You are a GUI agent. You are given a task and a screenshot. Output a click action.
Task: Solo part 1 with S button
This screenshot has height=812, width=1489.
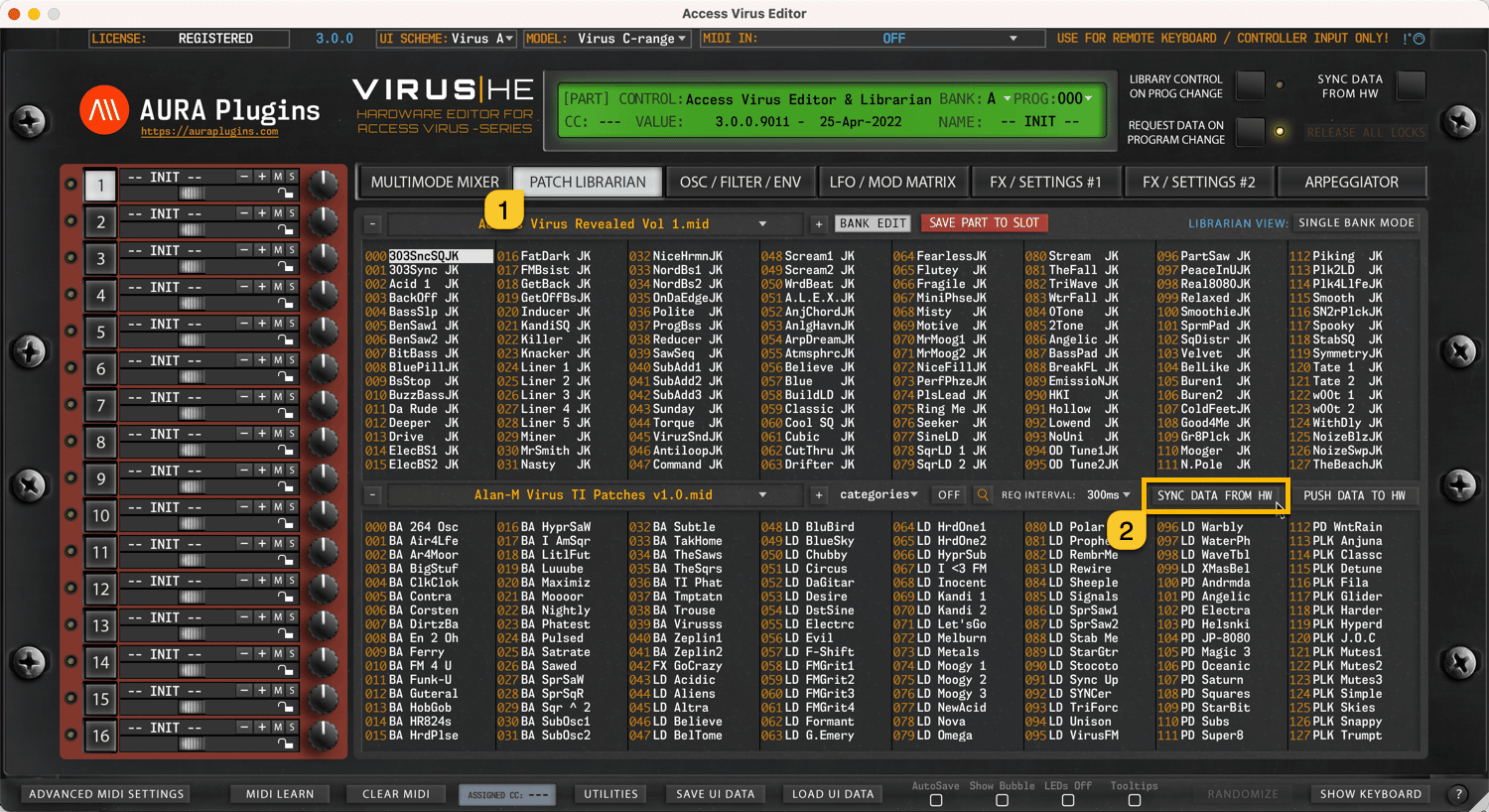click(291, 176)
